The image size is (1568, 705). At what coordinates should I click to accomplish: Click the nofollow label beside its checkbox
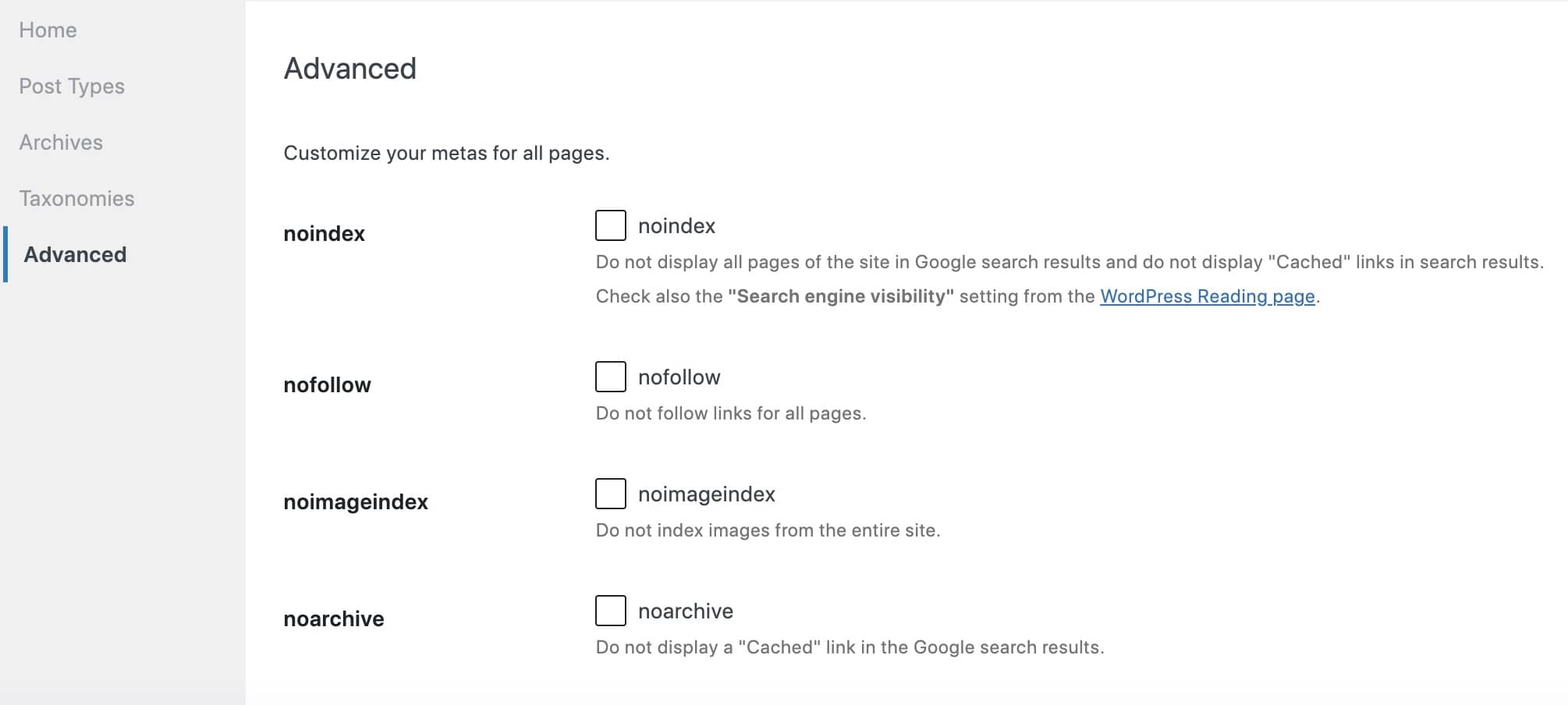click(679, 377)
